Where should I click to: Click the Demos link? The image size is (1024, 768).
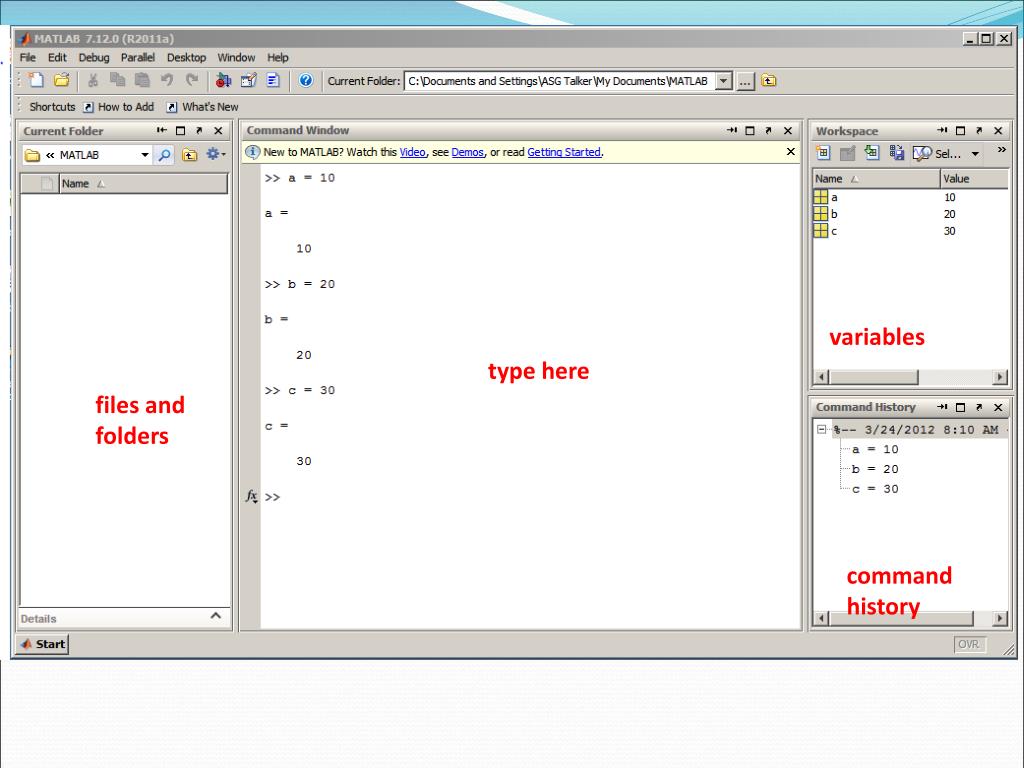pyautogui.click(x=468, y=152)
